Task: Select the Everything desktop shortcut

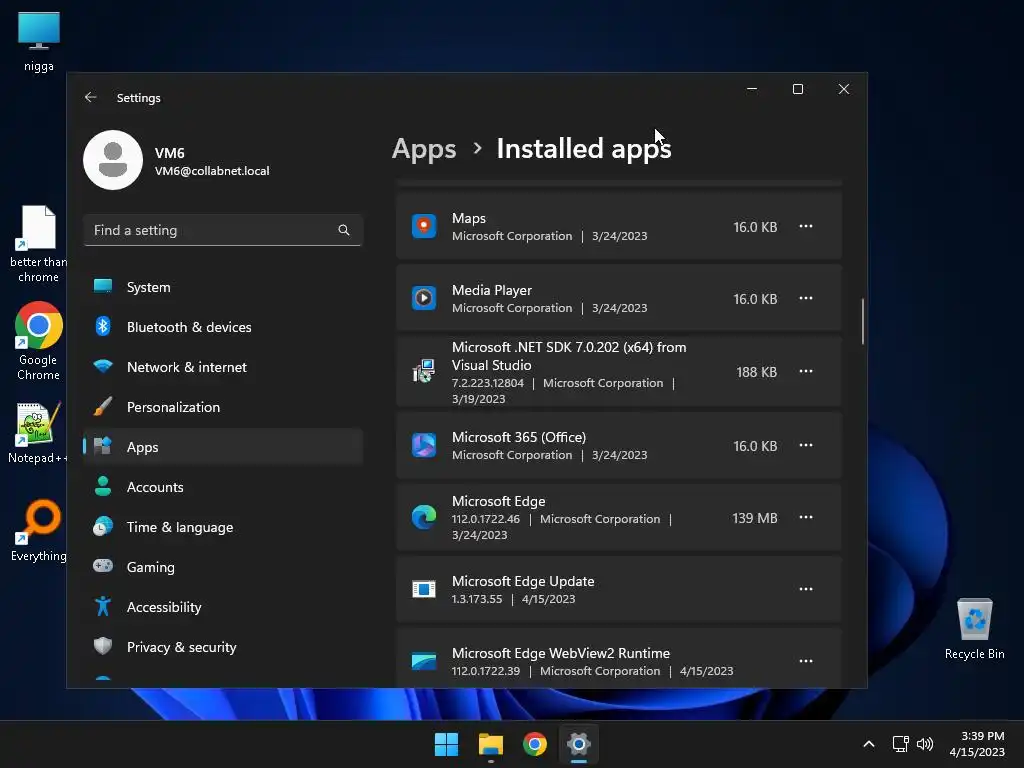Action: click(x=39, y=530)
